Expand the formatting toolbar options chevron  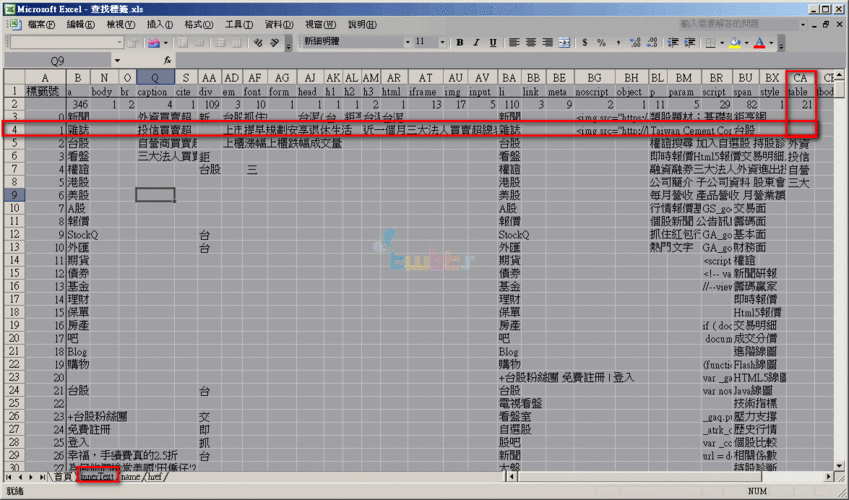point(781,43)
